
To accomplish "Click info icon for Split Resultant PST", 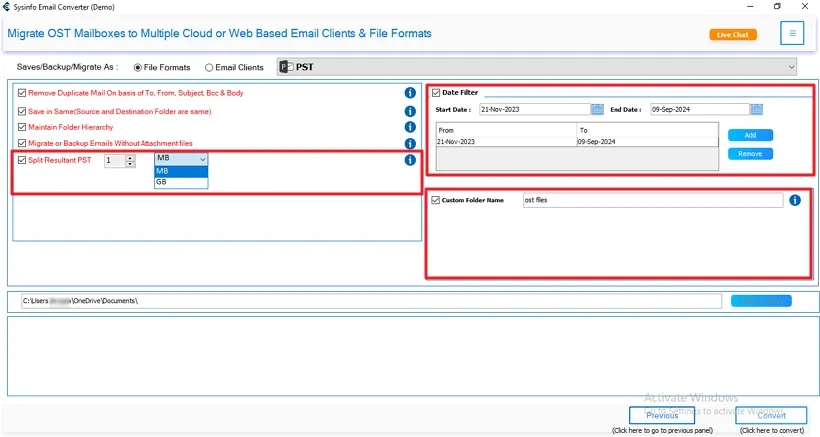I will point(410,160).
